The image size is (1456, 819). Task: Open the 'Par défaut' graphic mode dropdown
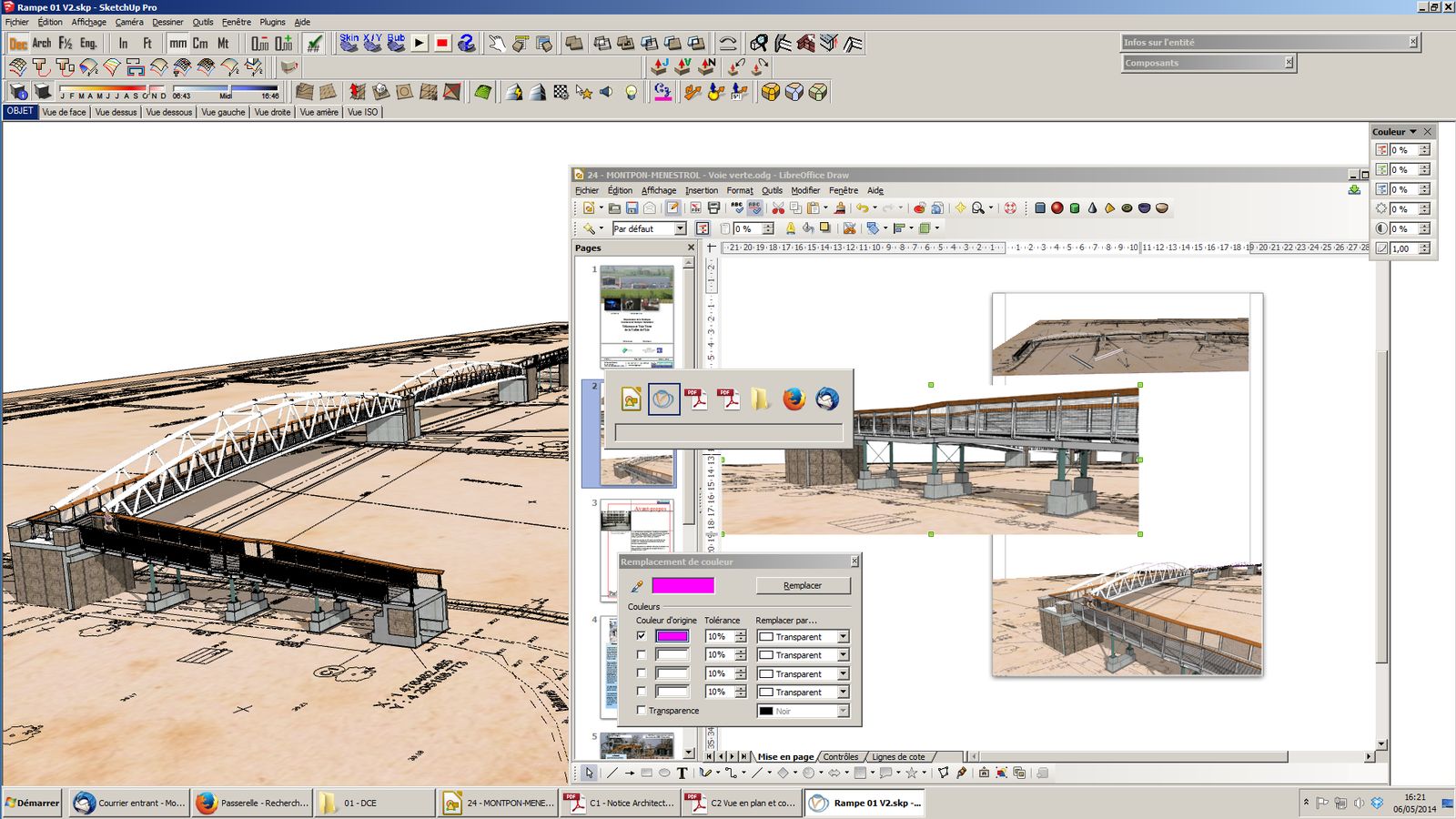click(x=680, y=229)
